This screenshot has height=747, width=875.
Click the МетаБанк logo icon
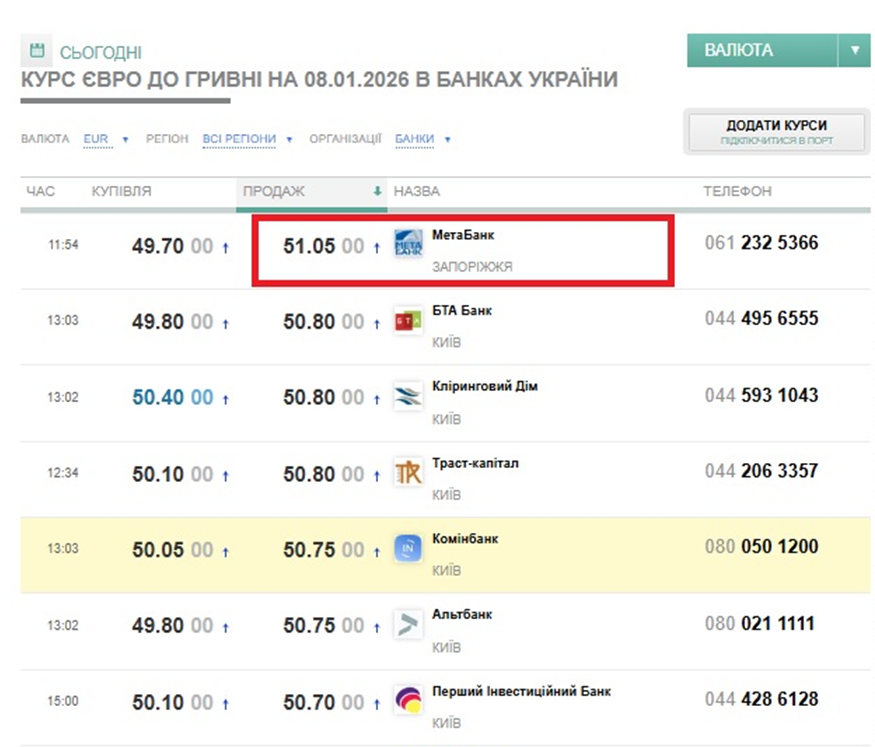pyautogui.click(x=409, y=245)
